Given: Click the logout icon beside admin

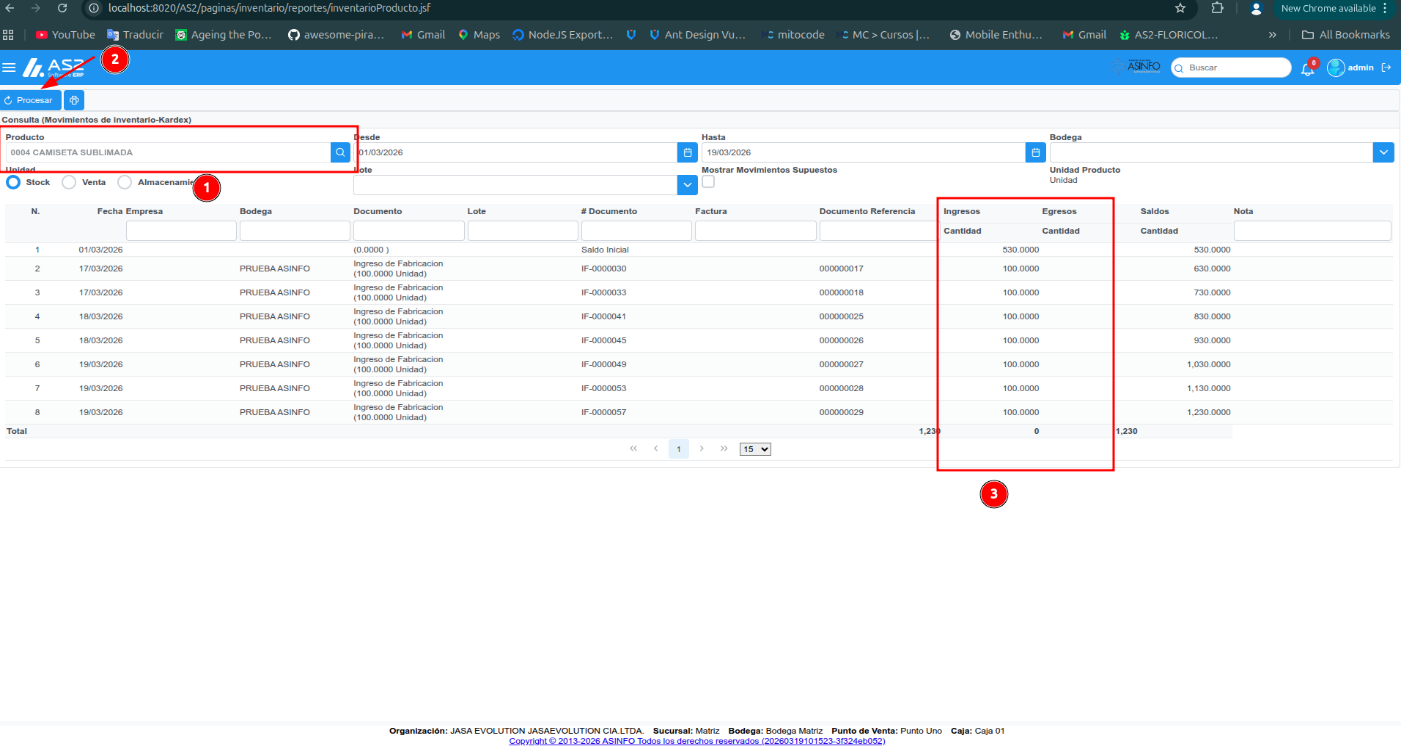Looking at the screenshot, I should click(x=1386, y=68).
